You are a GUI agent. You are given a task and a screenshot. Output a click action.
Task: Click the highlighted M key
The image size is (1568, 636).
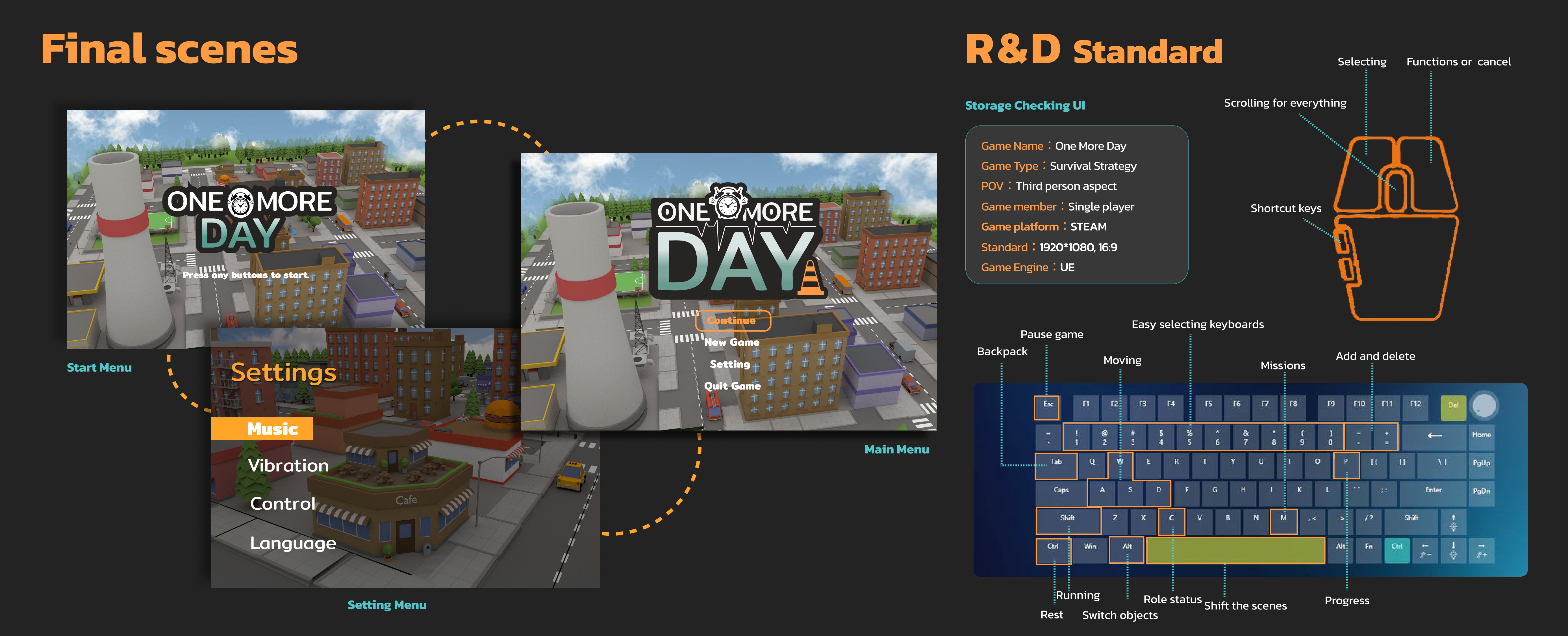coord(1283,522)
